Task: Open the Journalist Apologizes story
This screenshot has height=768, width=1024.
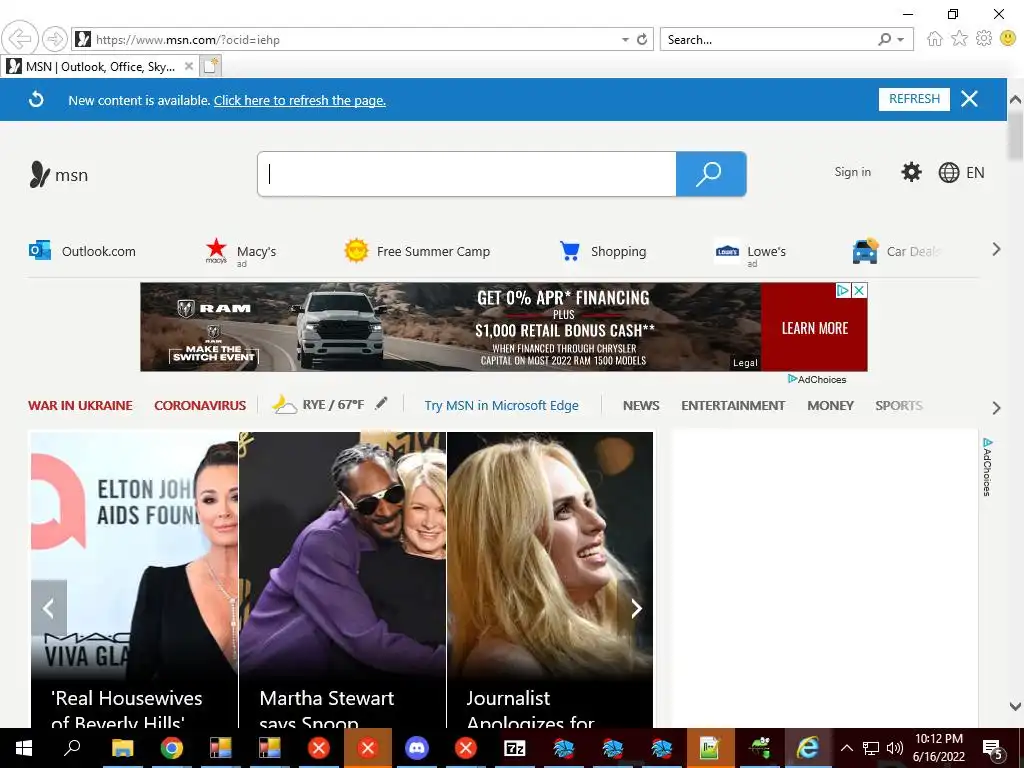Action: (550, 580)
